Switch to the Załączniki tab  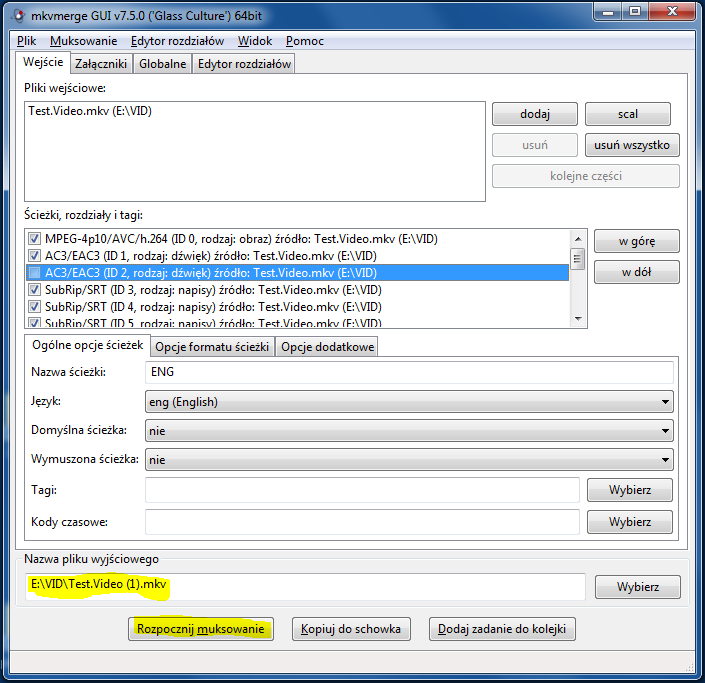tap(101, 64)
